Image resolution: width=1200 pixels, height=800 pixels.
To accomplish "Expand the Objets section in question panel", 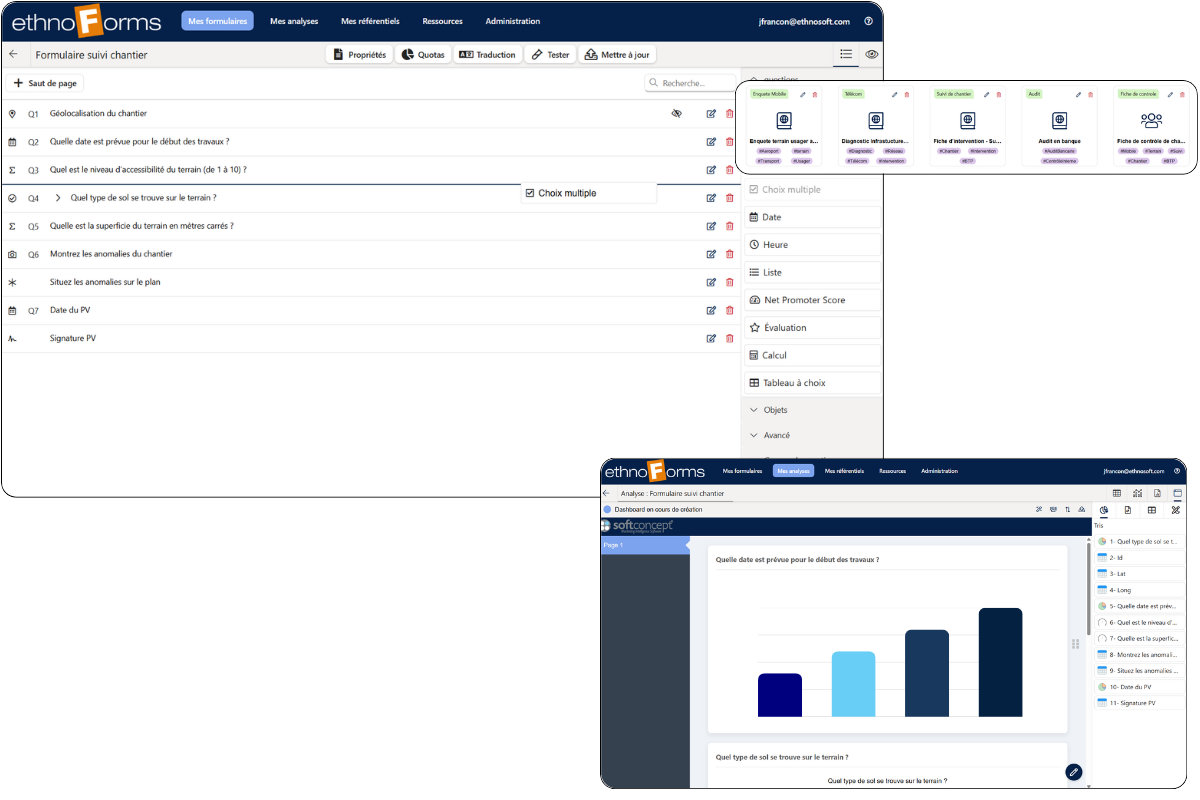I will (x=754, y=410).
